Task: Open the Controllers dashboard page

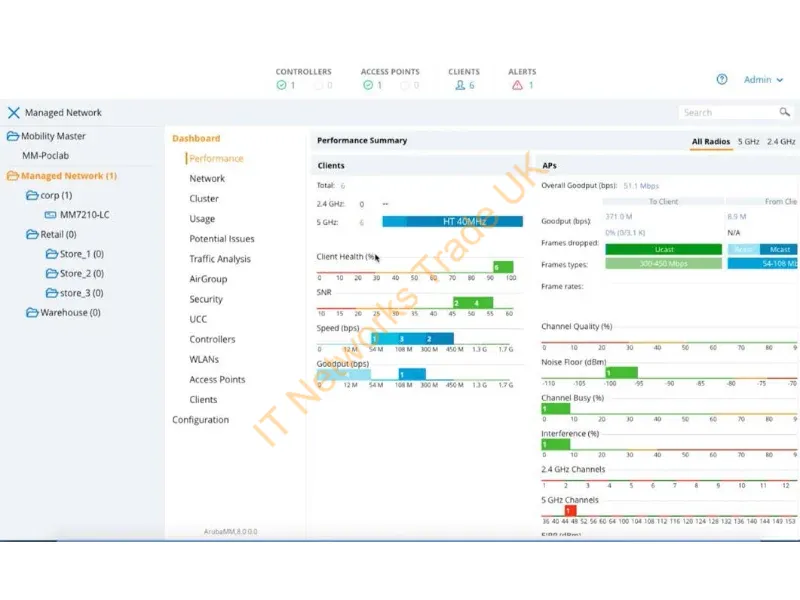Action: click(x=212, y=339)
